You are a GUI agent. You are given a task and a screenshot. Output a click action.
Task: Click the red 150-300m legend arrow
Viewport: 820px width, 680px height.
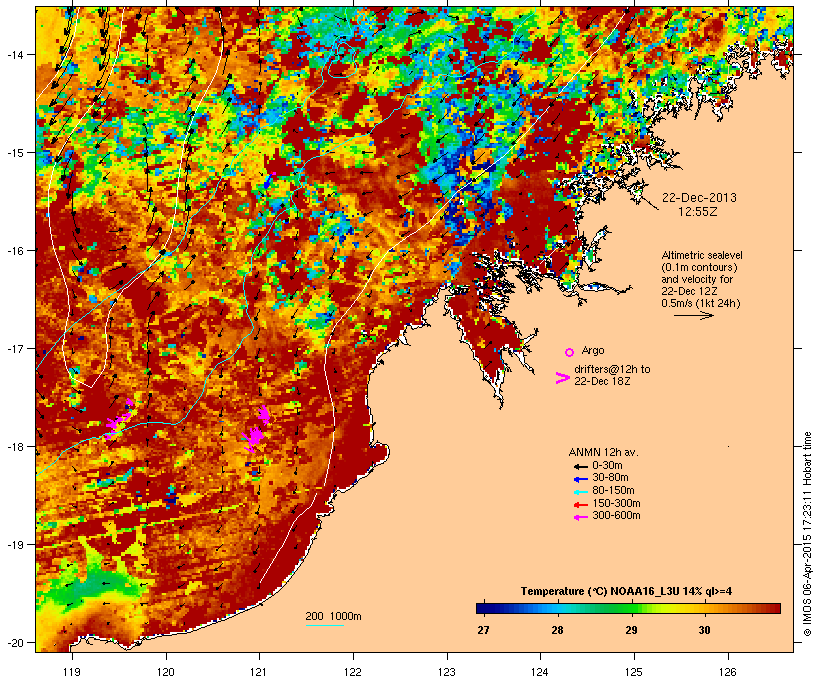pyautogui.click(x=581, y=505)
